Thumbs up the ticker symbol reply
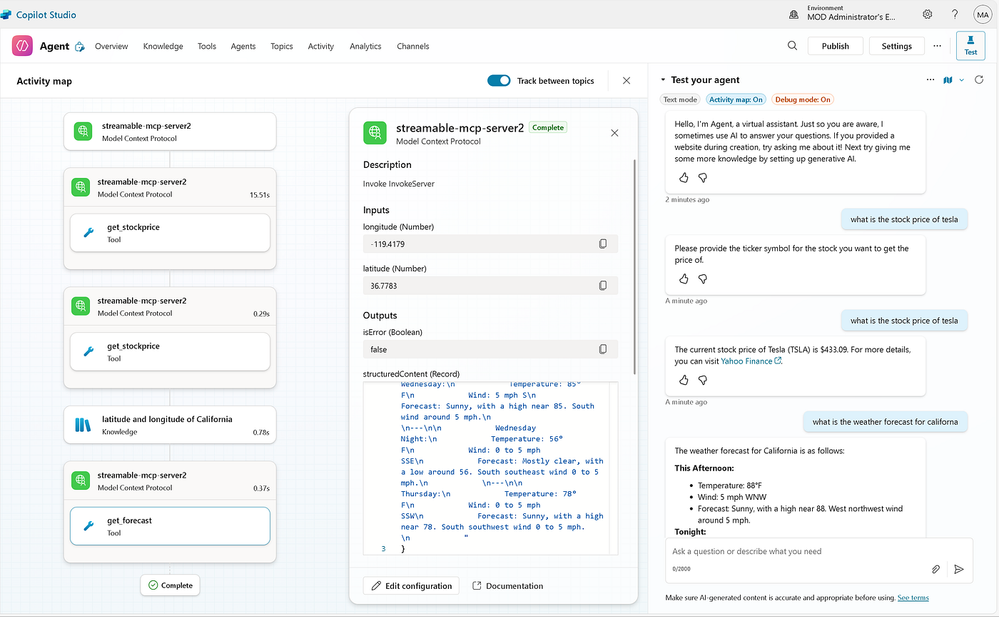This screenshot has width=999, height=617. [684, 279]
